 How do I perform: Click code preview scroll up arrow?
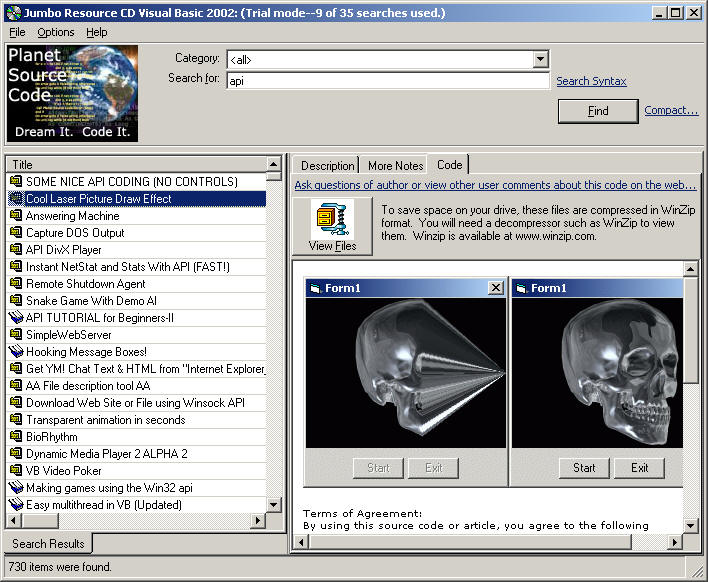(x=690, y=269)
